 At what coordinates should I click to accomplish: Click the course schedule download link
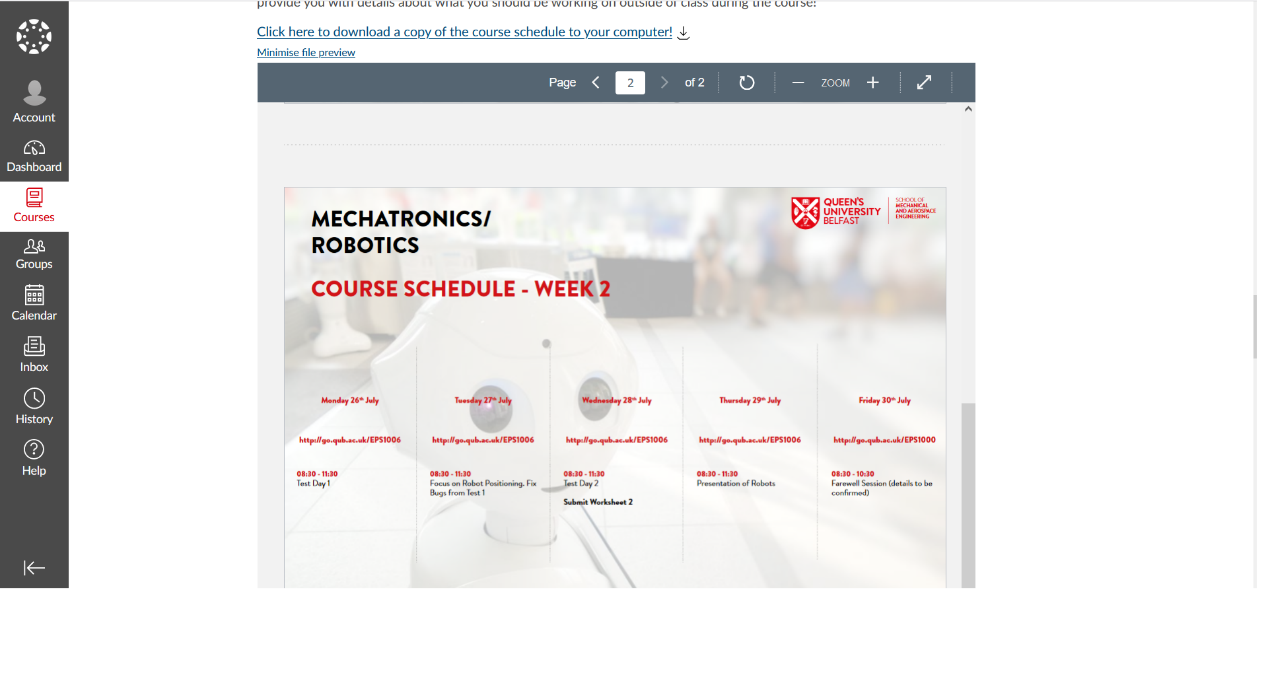pyautogui.click(x=465, y=32)
